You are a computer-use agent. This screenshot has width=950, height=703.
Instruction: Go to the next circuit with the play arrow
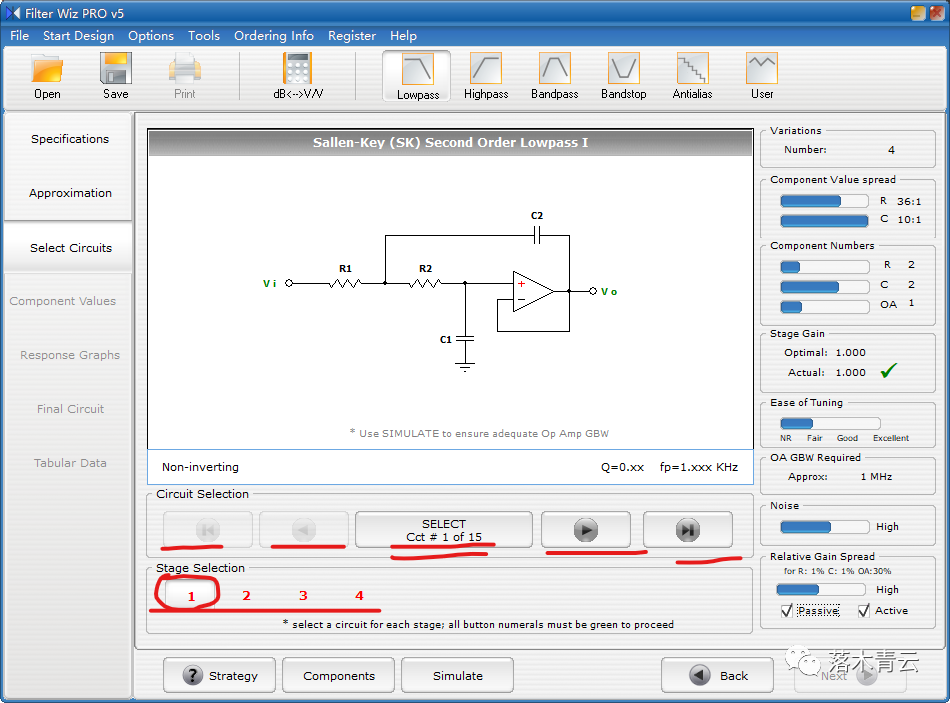point(586,530)
